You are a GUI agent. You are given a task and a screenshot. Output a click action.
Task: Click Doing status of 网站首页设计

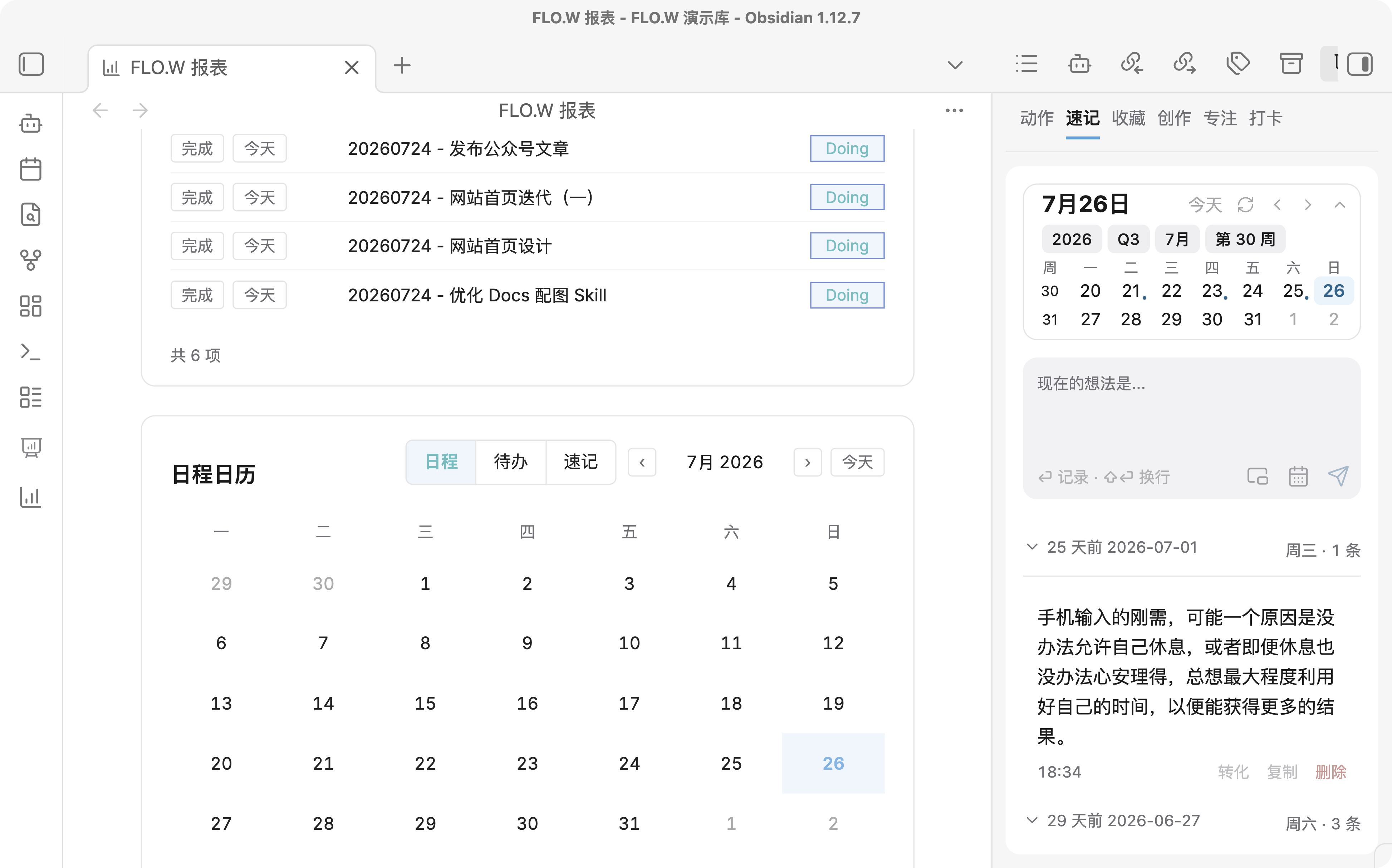point(847,246)
